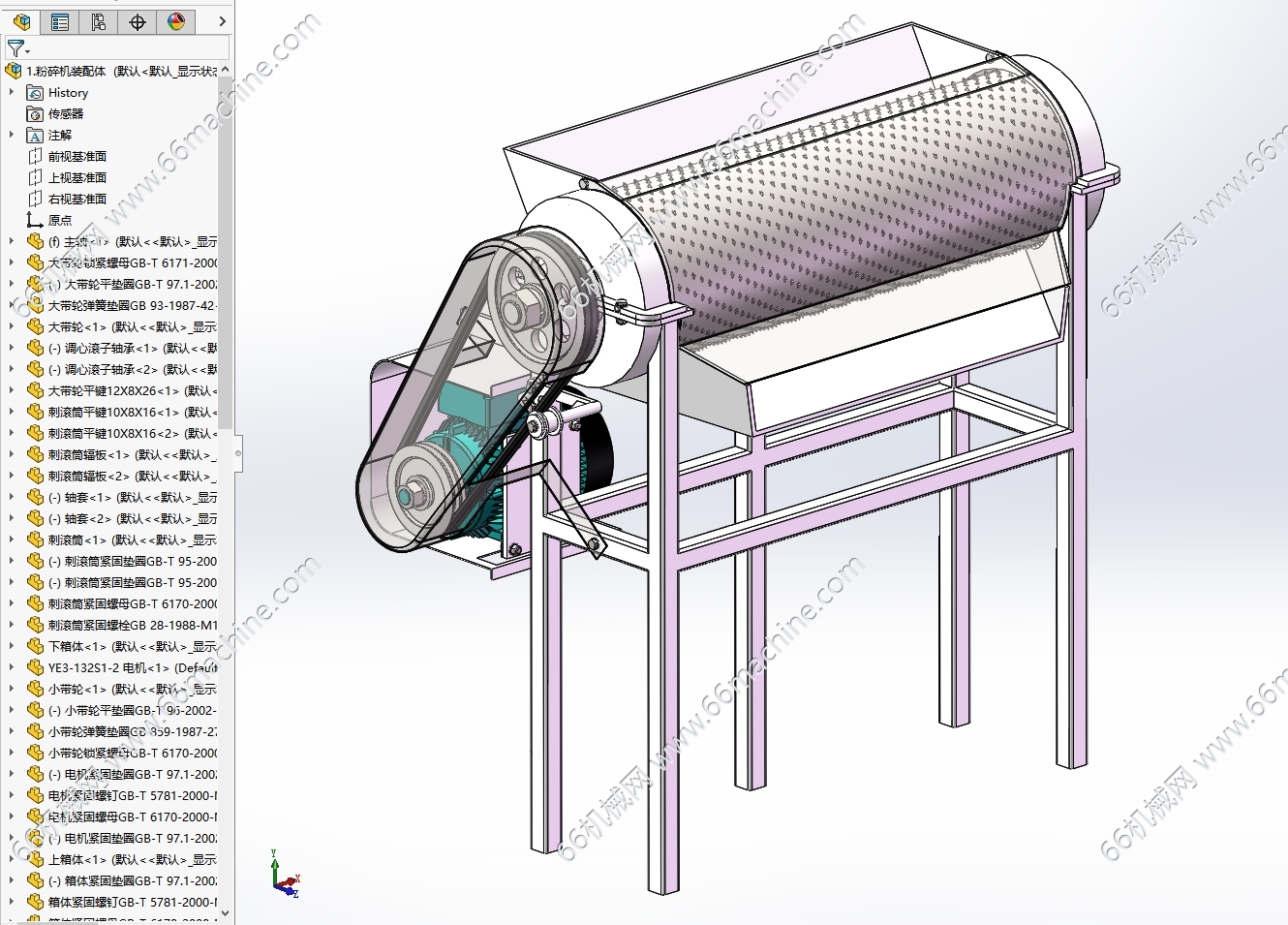Screen dimensions: 1288x925
Task: Open the FeatureManager design tree tab
Action: tap(21, 21)
